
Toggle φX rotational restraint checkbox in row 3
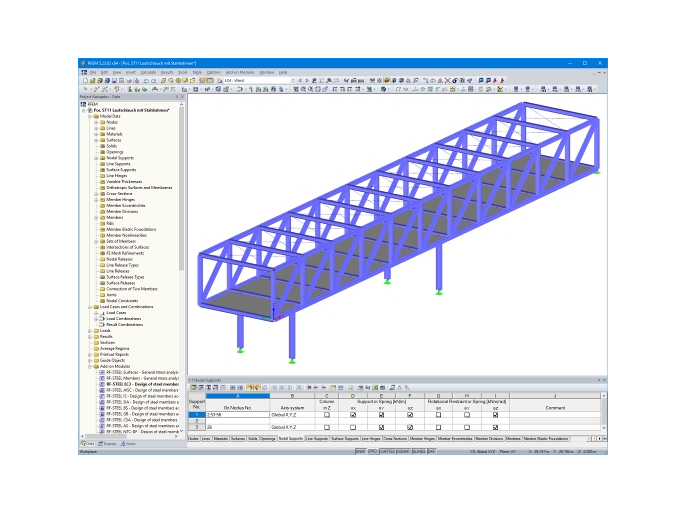[438, 427]
